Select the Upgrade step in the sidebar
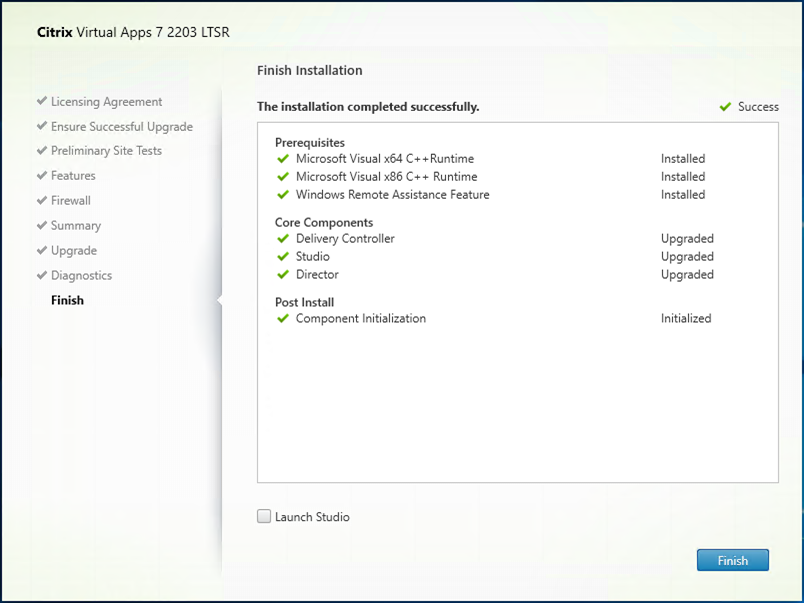Screen dimensions: 804x603 74,250
